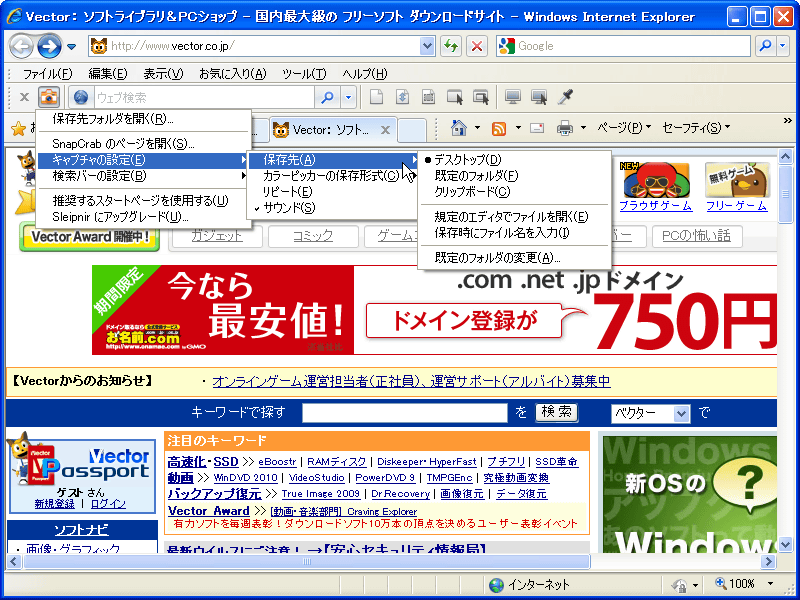This screenshot has width=800, height=600.
Task: Expand カラーピッカーの保存形式(C) submenu
Action: click(x=334, y=176)
